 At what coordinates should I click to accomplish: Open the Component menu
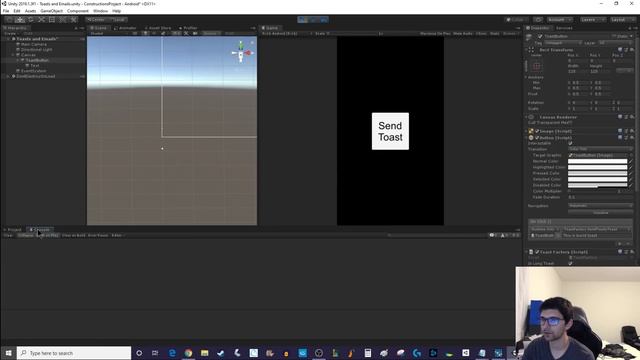click(78, 11)
